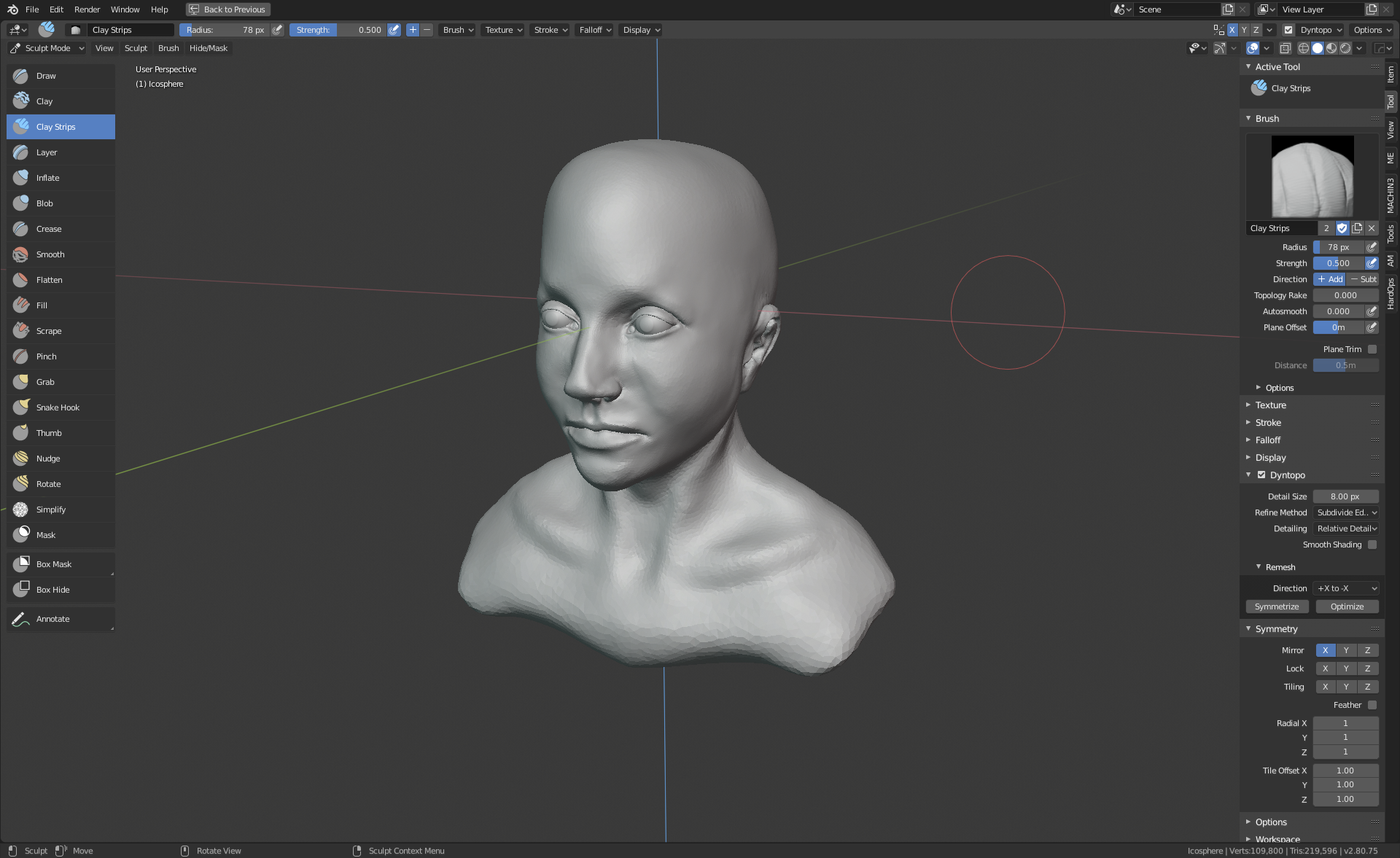Activate the Annotate tool

click(52, 619)
